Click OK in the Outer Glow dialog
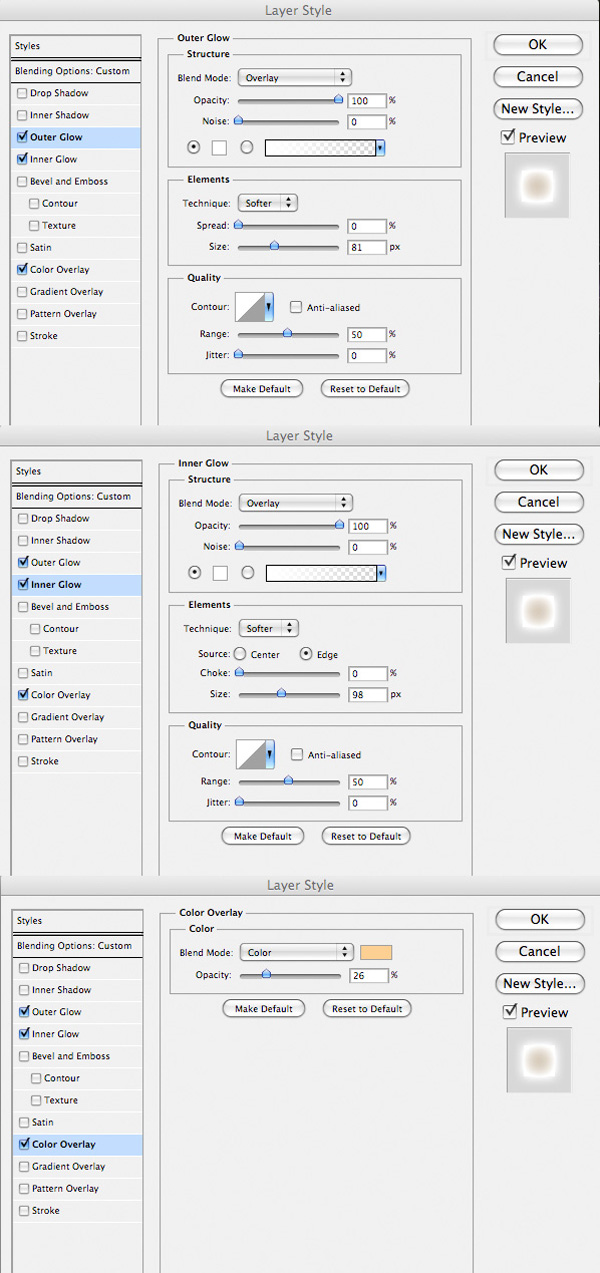 tap(538, 44)
